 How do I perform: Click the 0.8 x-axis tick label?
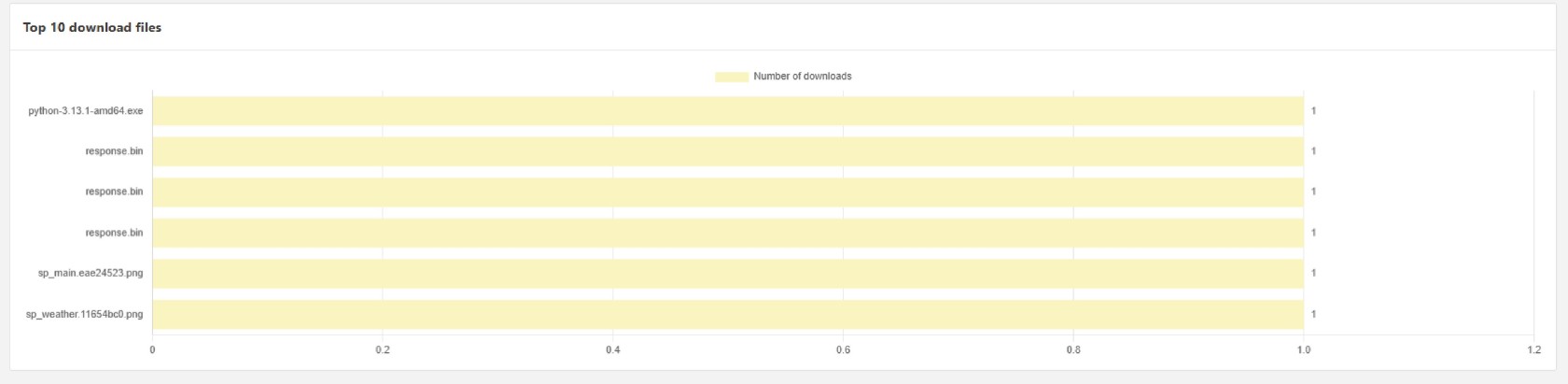tap(1073, 350)
